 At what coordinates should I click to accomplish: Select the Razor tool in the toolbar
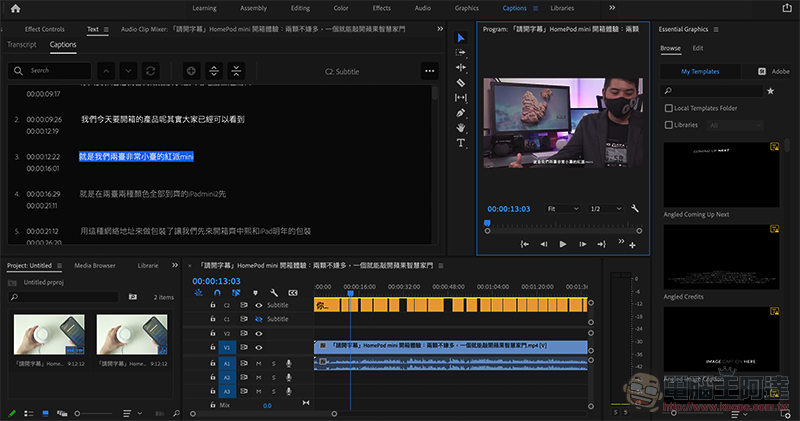click(461, 82)
